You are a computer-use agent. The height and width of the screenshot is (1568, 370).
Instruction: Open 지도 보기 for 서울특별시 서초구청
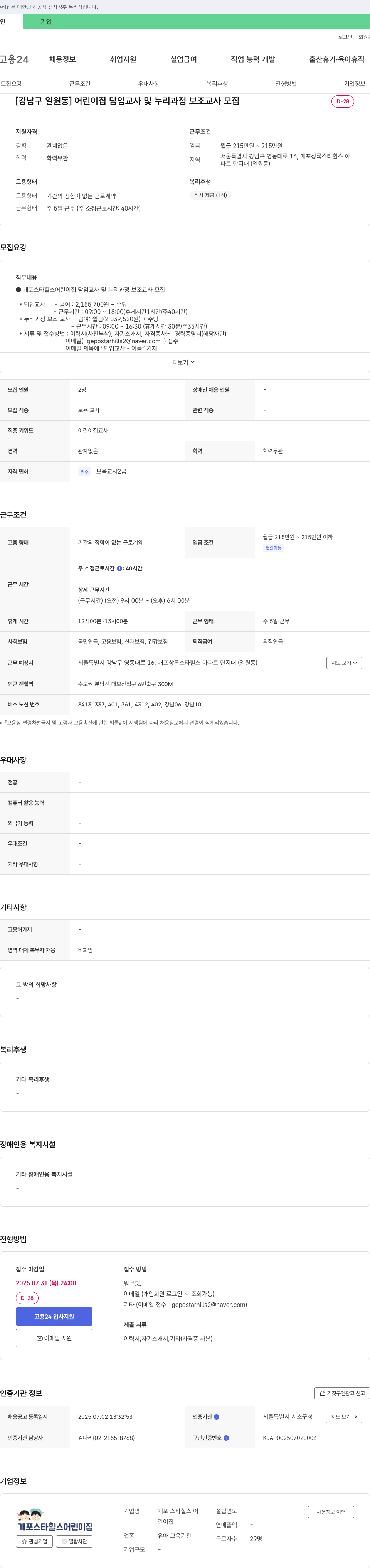344,1417
